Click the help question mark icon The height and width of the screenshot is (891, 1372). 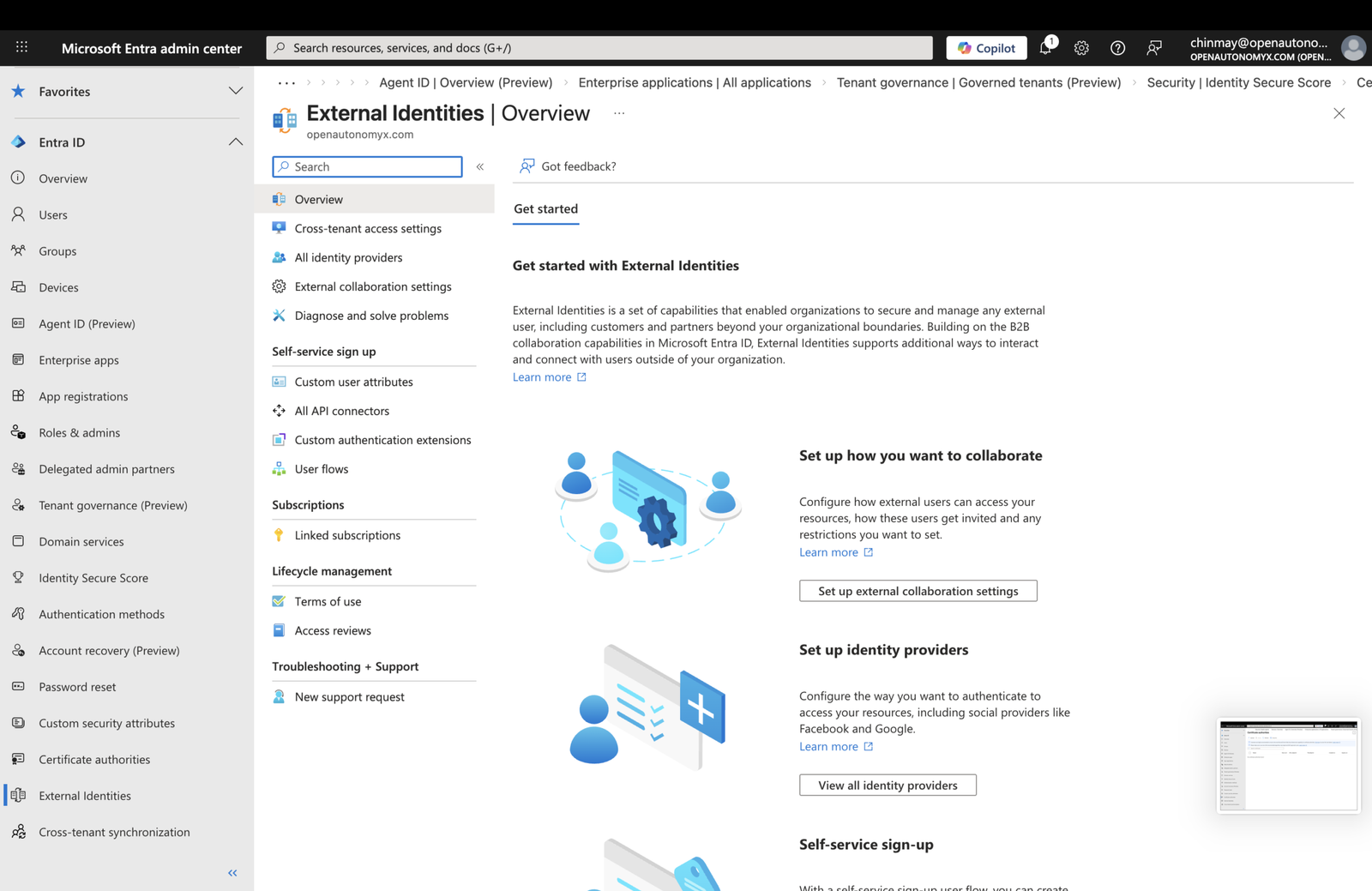pyautogui.click(x=1117, y=48)
